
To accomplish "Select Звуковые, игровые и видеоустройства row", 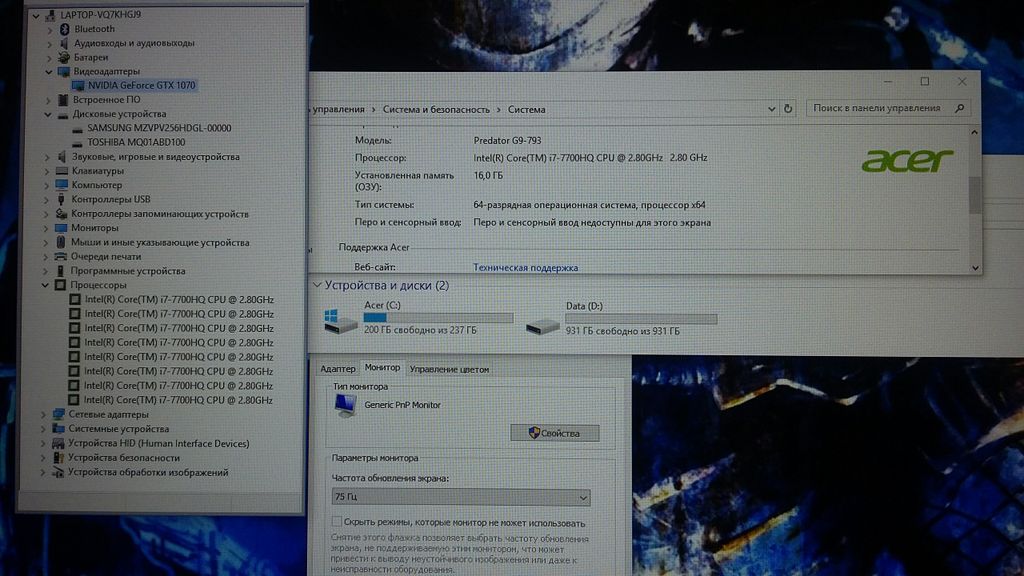I will [x=156, y=157].
